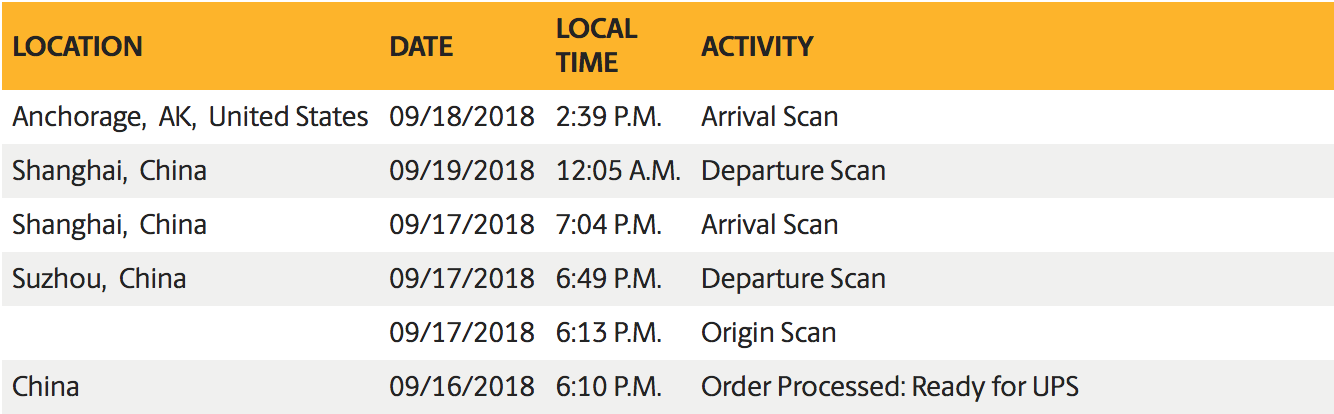Click the 09/19/2018 date cell
The height and width of the screenshot is (414, 1334).
pos(462,171)
